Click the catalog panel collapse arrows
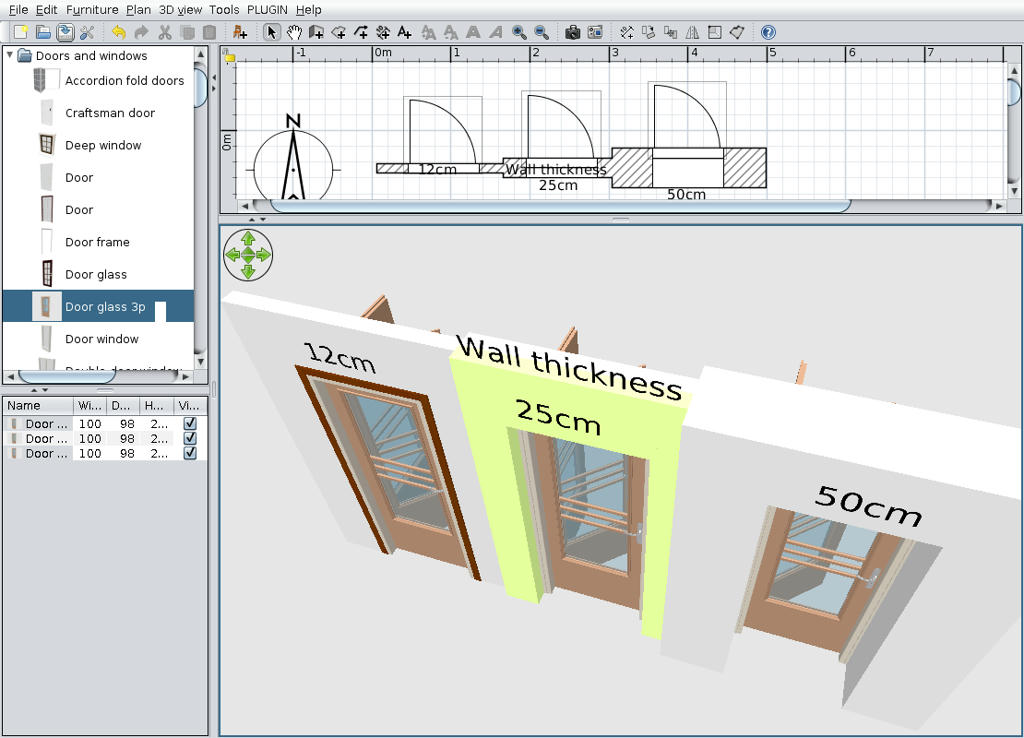The width and height of the screenshot is (1024, 738). coord(35,390)
